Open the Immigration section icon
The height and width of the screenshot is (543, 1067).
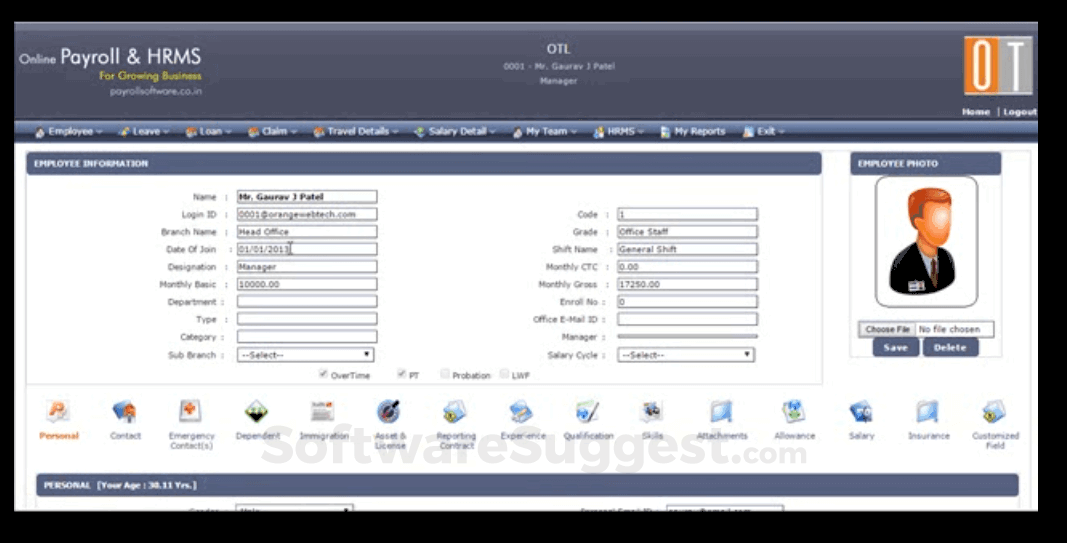pyautogui.click(x=323, y=412)
